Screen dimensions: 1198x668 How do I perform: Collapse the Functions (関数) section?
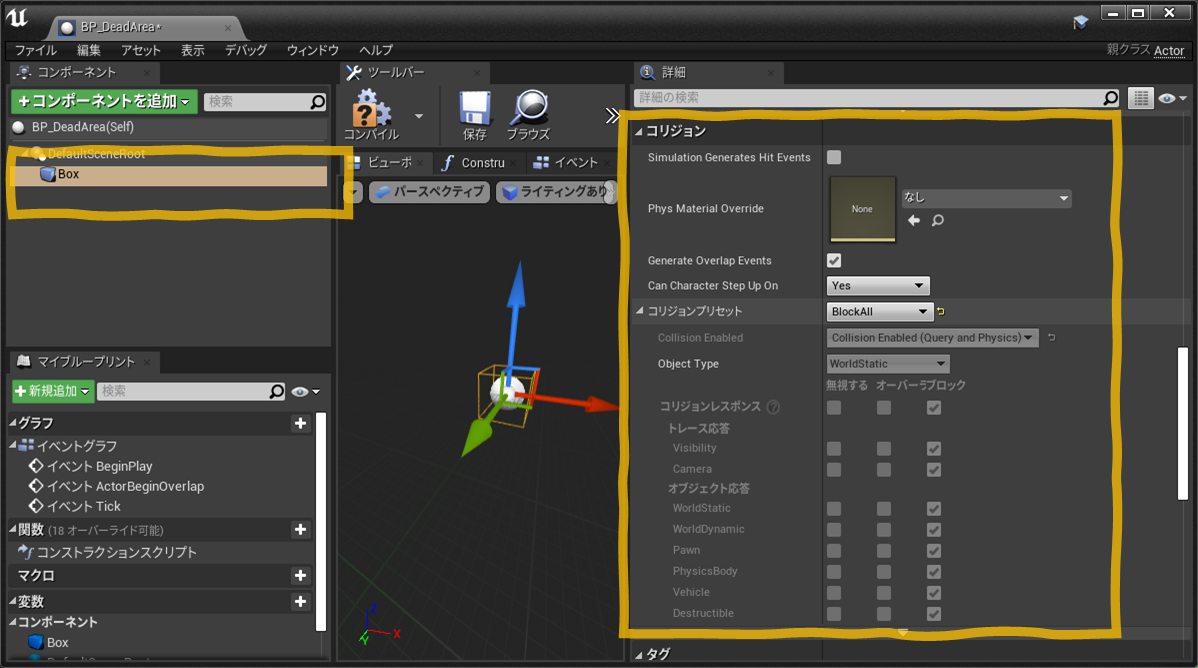point(13,529)
